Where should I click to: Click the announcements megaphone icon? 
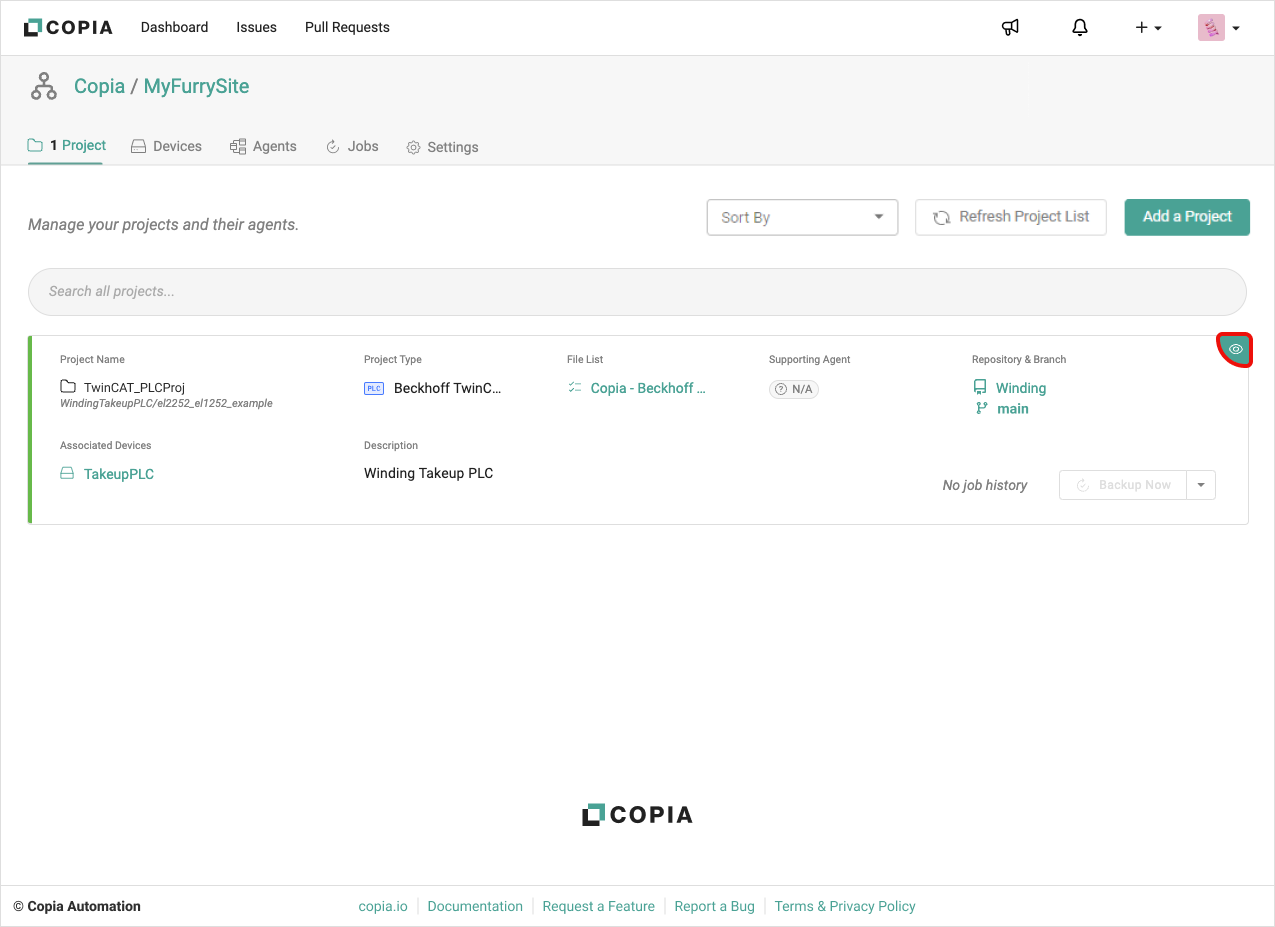pyautogui.click(x=1010, y=28)
